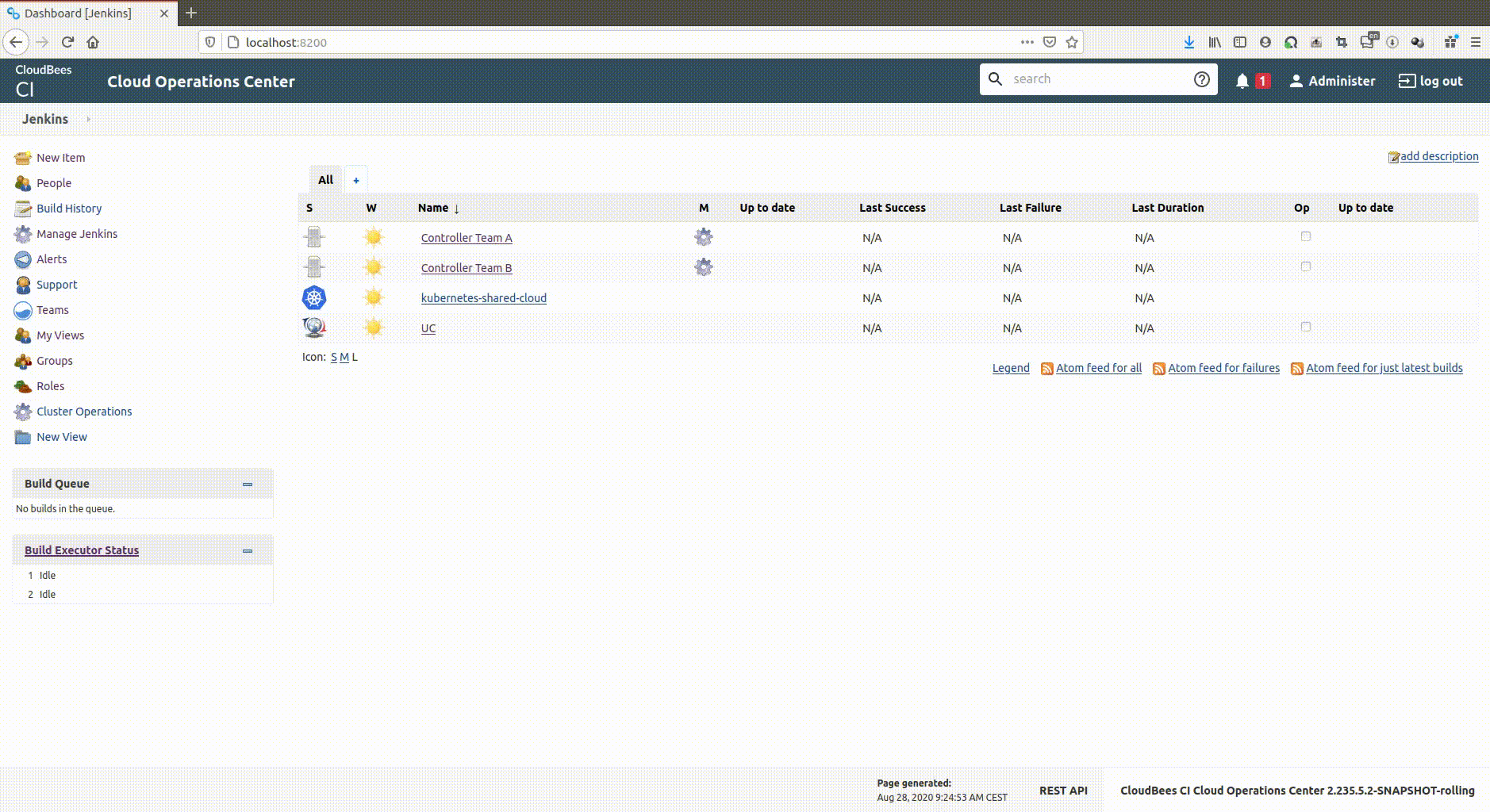1490x812 pixels.
Task: Switch to Dashboard [Jenkins] browser tab
Action: (89, 13)
